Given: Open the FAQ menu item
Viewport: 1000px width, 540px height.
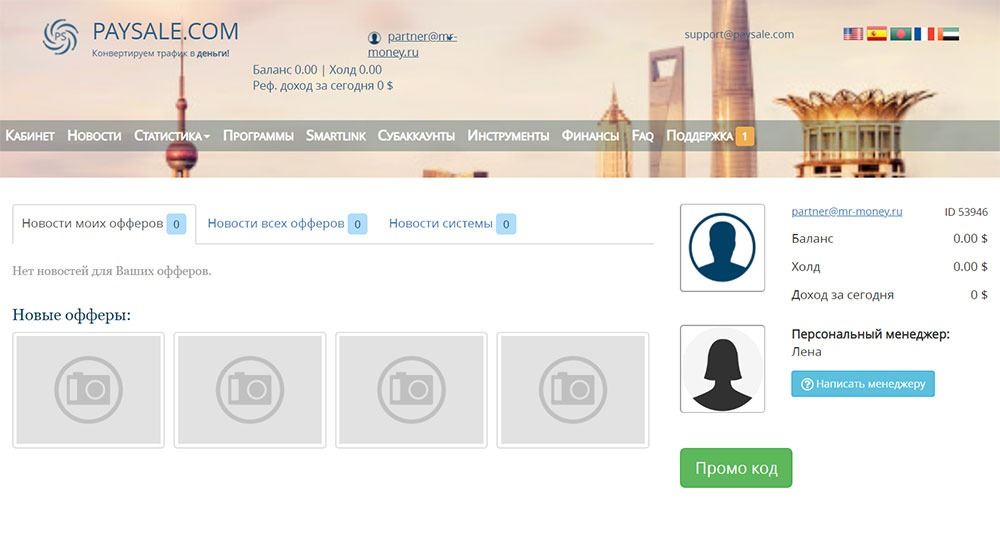Looking at the screenshot, I should coord(642,136).
